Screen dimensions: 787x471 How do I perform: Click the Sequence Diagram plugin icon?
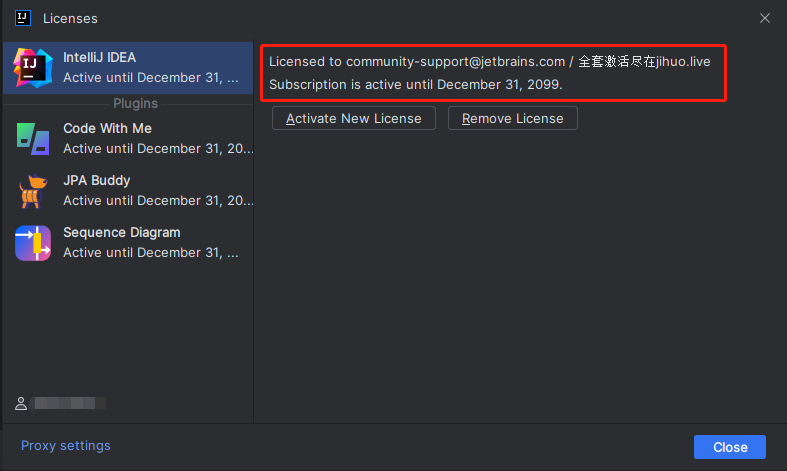pyautogui.click(x=33, y=243)
